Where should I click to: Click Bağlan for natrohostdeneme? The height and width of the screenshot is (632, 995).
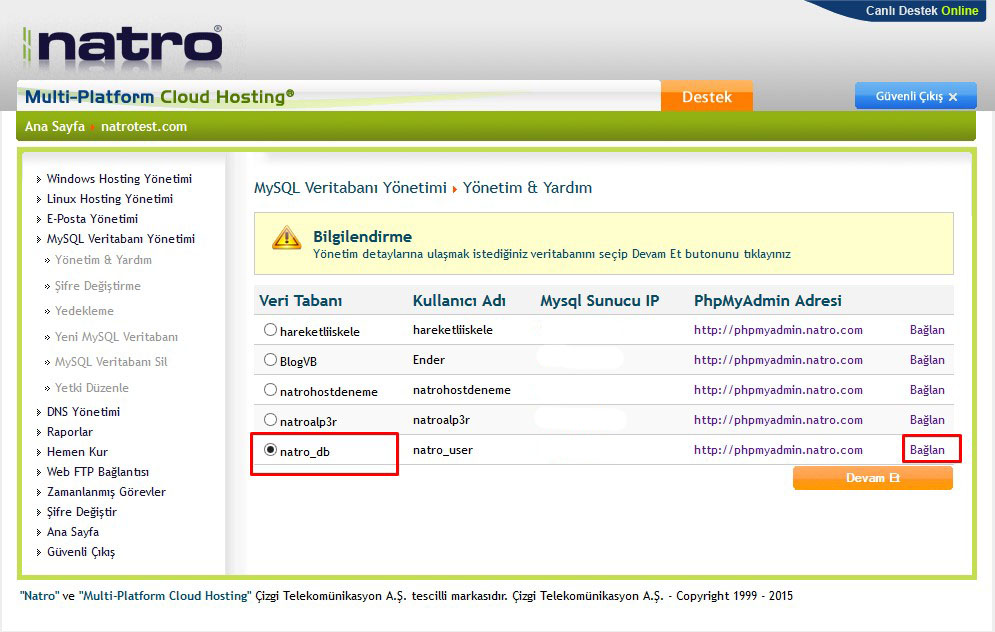point(927,390)
